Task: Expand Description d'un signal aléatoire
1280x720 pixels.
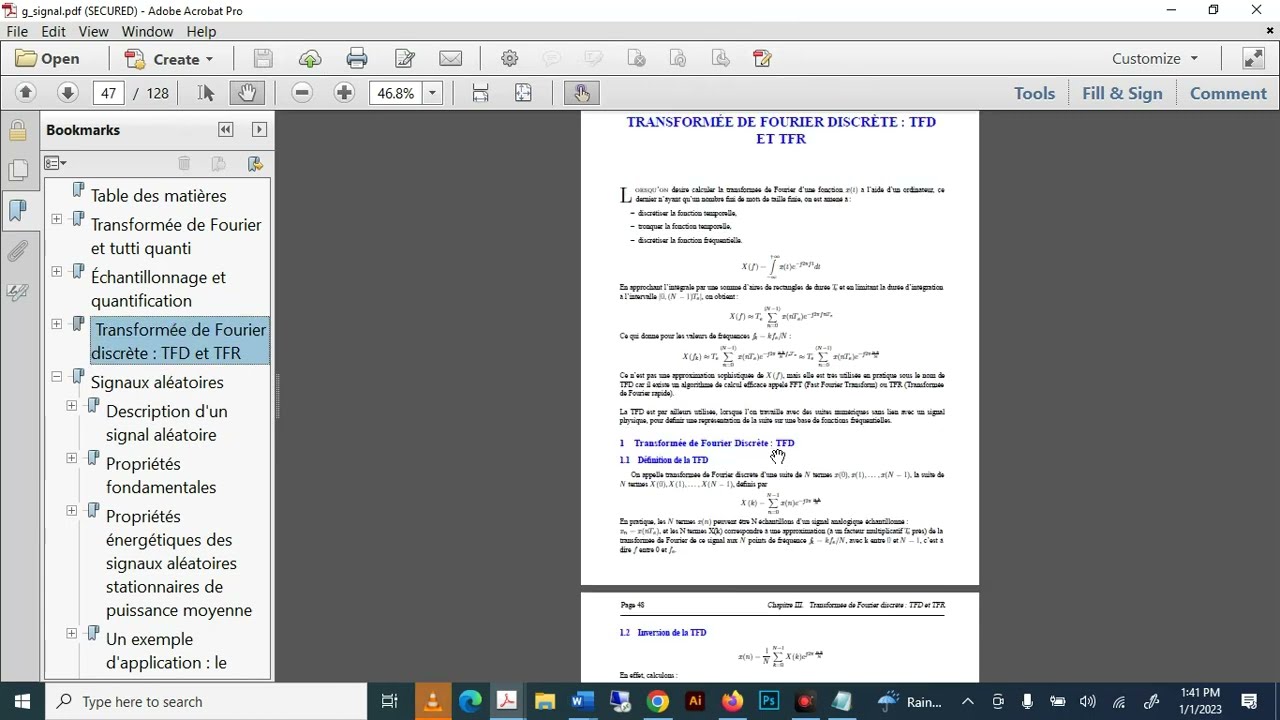Action: point(72,406)
